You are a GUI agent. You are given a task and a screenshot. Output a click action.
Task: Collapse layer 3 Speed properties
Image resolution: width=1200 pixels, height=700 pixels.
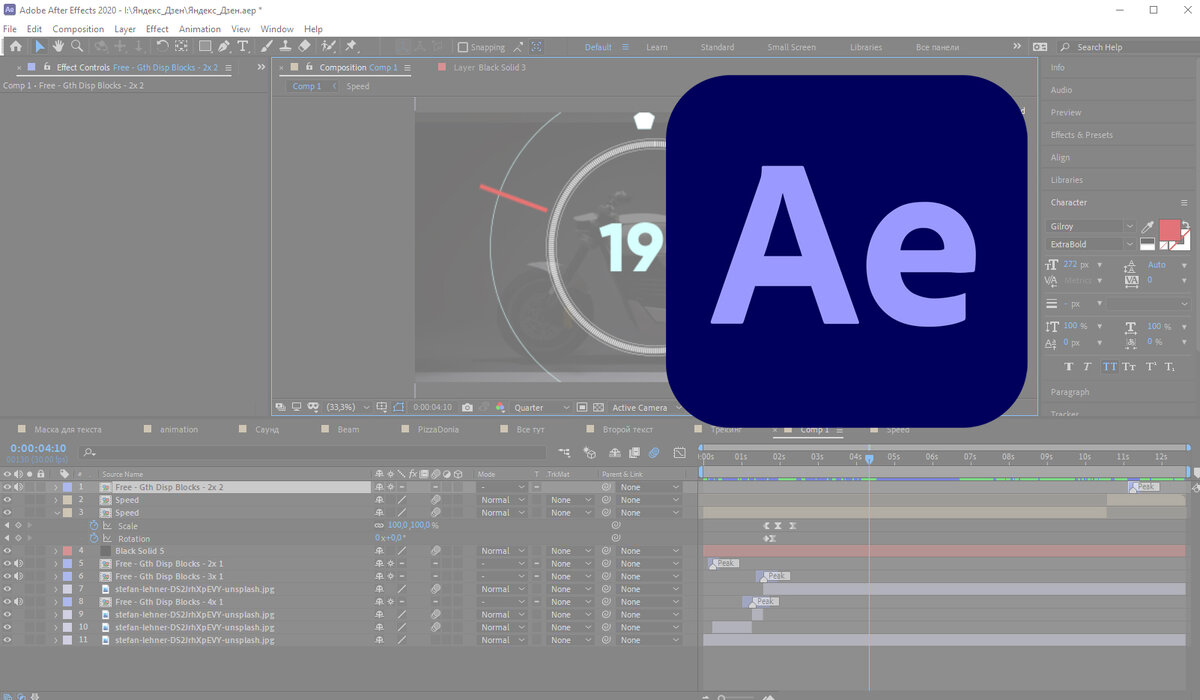click(x=56, y=513)
